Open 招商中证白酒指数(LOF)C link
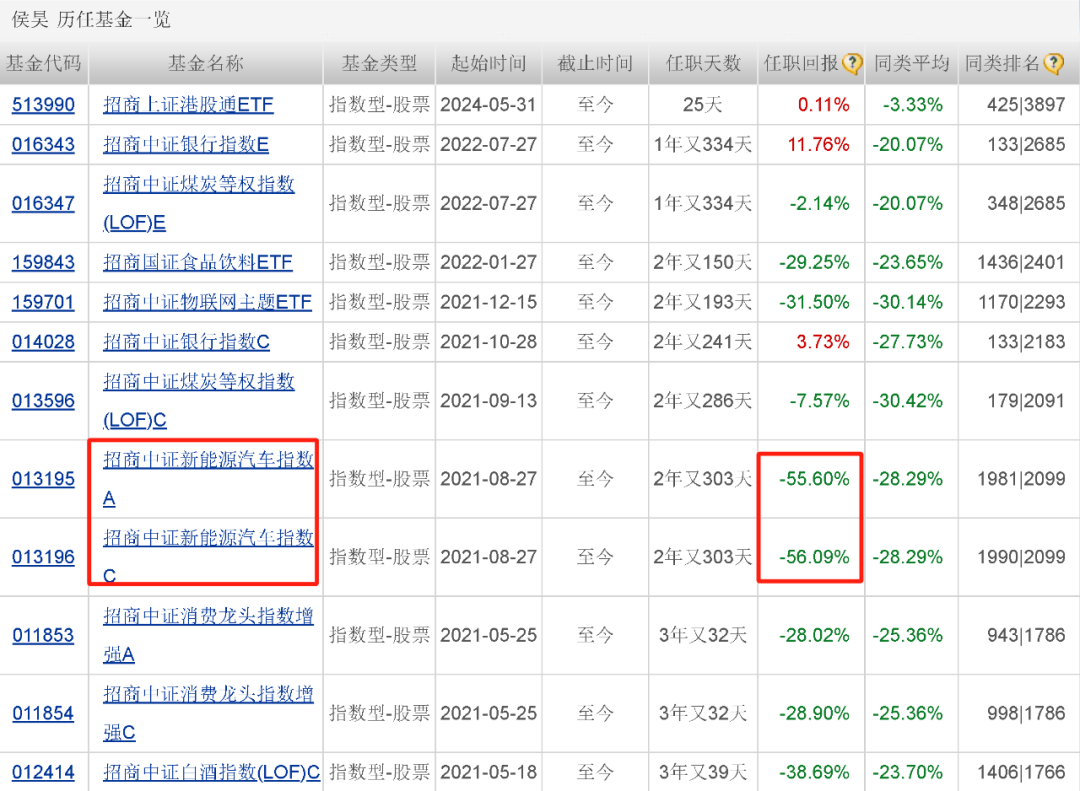Image resolution: width=1080 pixels, height=791 pixels. point(211,772)
